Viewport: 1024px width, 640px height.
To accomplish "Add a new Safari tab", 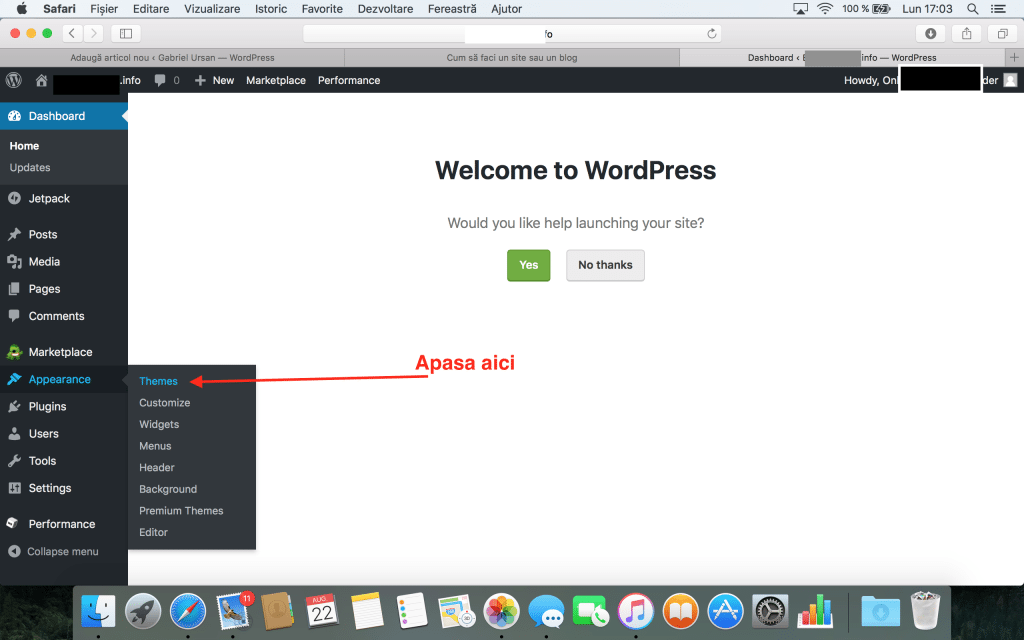I will [1014, 57].
